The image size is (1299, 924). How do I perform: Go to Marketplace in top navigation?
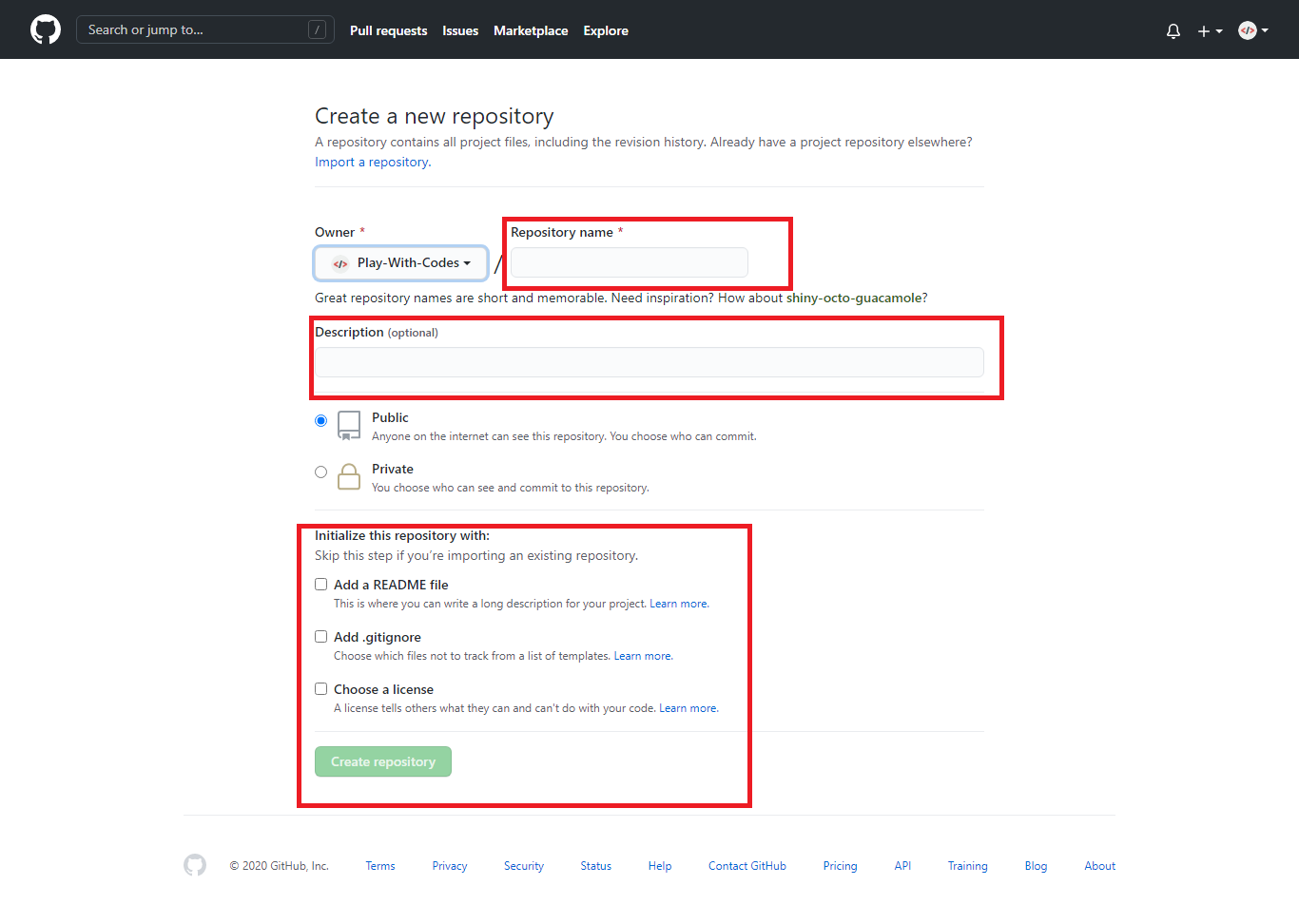click(531, 30)
